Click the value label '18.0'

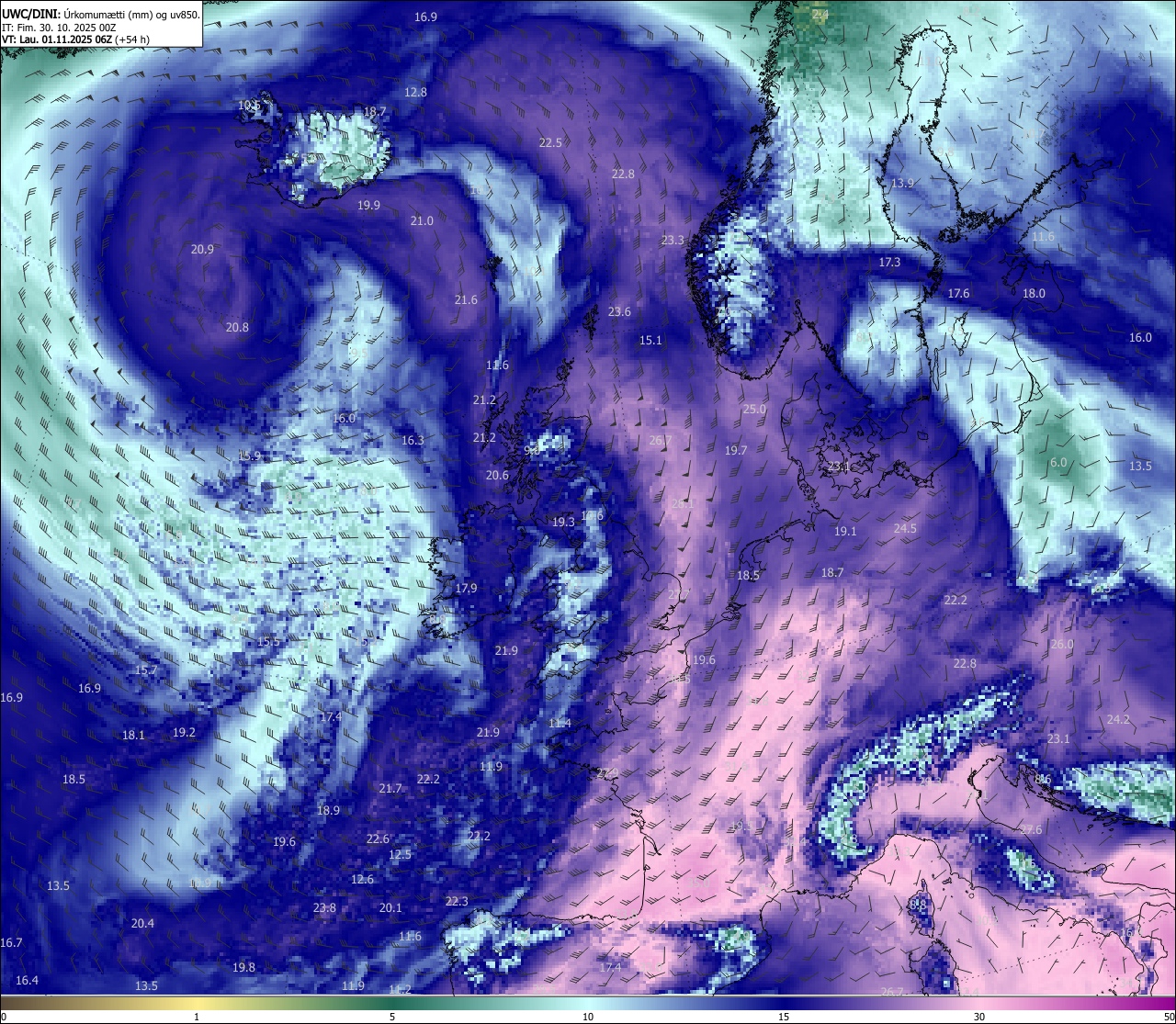pos(1034,294)
